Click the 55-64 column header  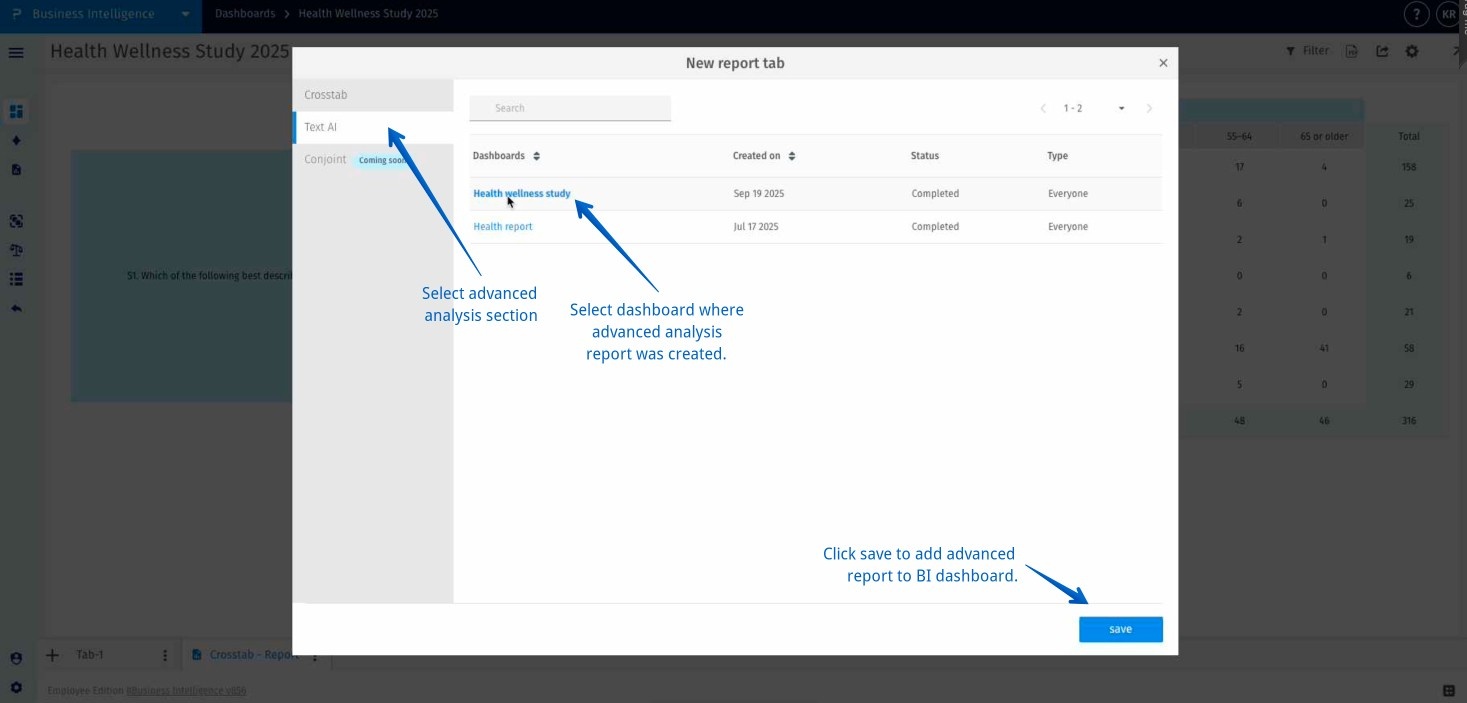[1240, 136]
